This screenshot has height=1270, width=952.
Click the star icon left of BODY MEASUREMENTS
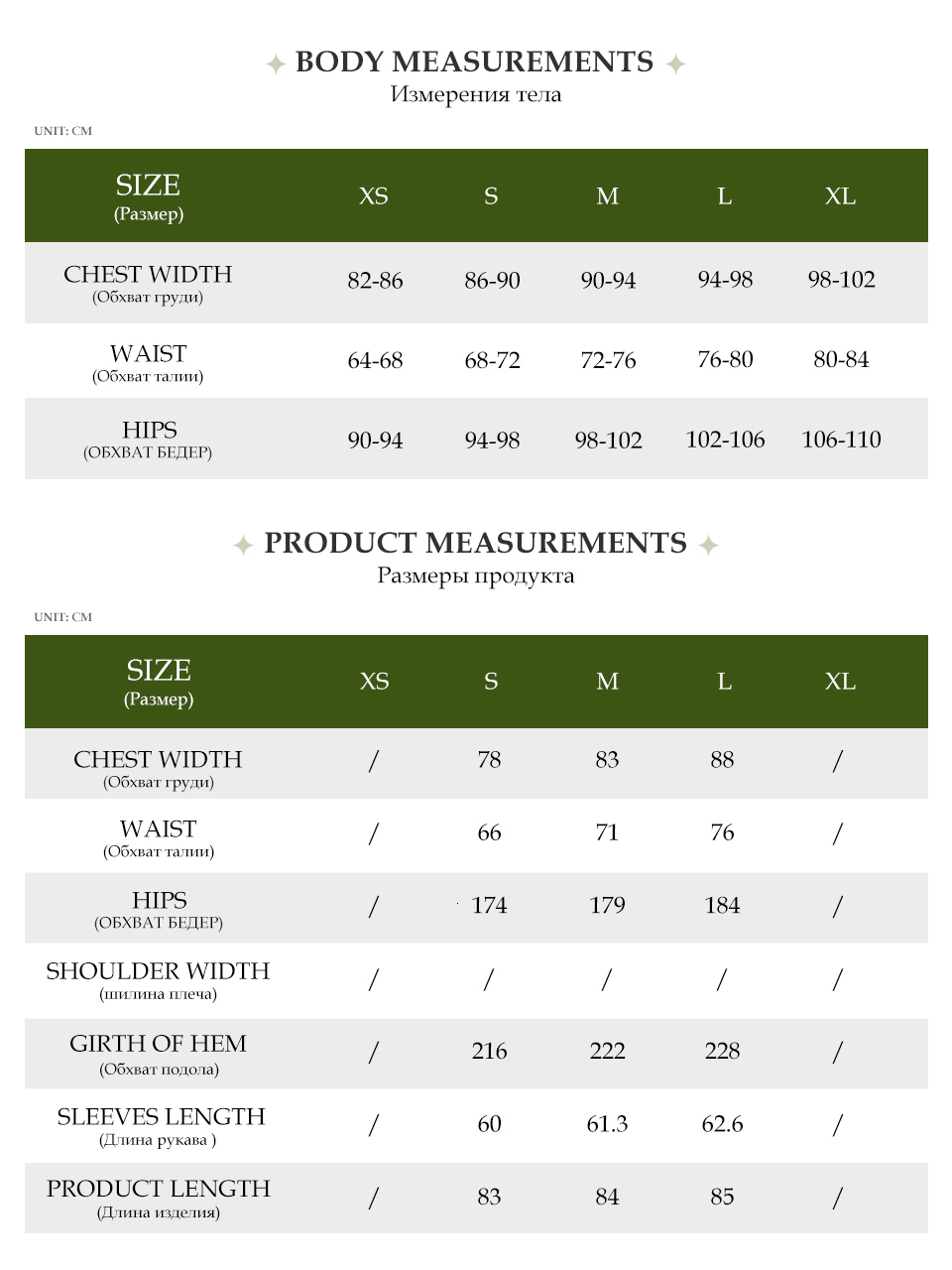pyautogui.click(x=276, y=64)
